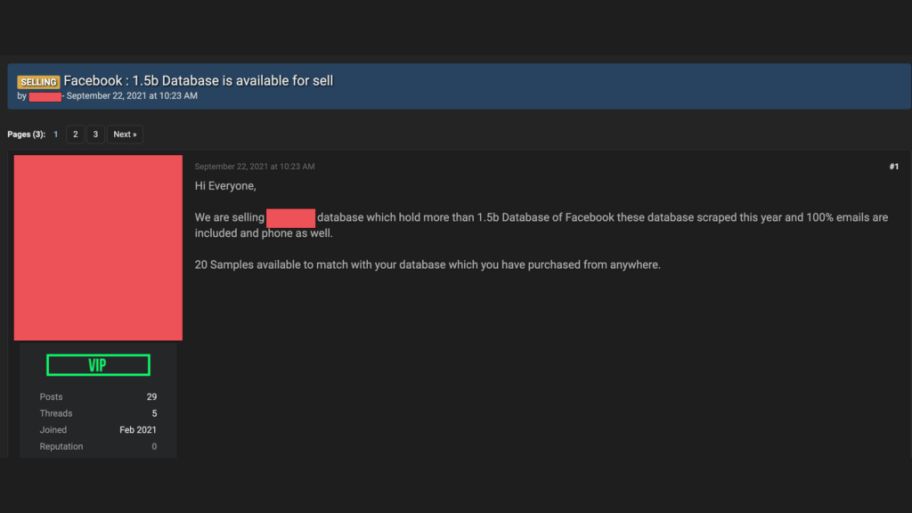Click the Posts count 29
912x513 pixels.
152,397
